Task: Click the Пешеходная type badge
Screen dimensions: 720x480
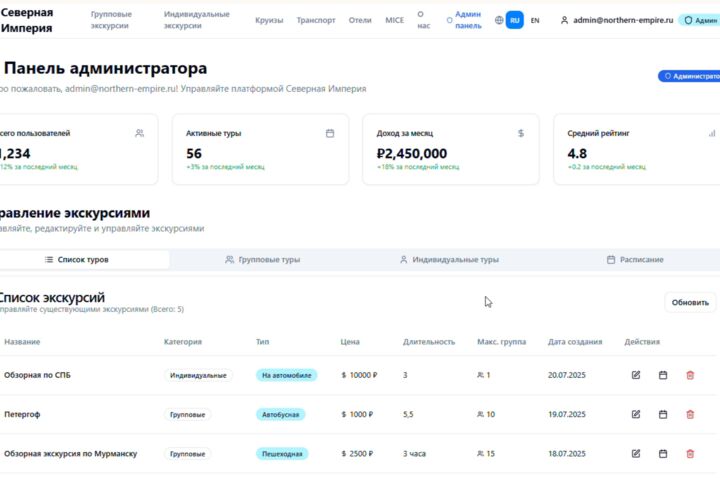Action: click(282, 454)
